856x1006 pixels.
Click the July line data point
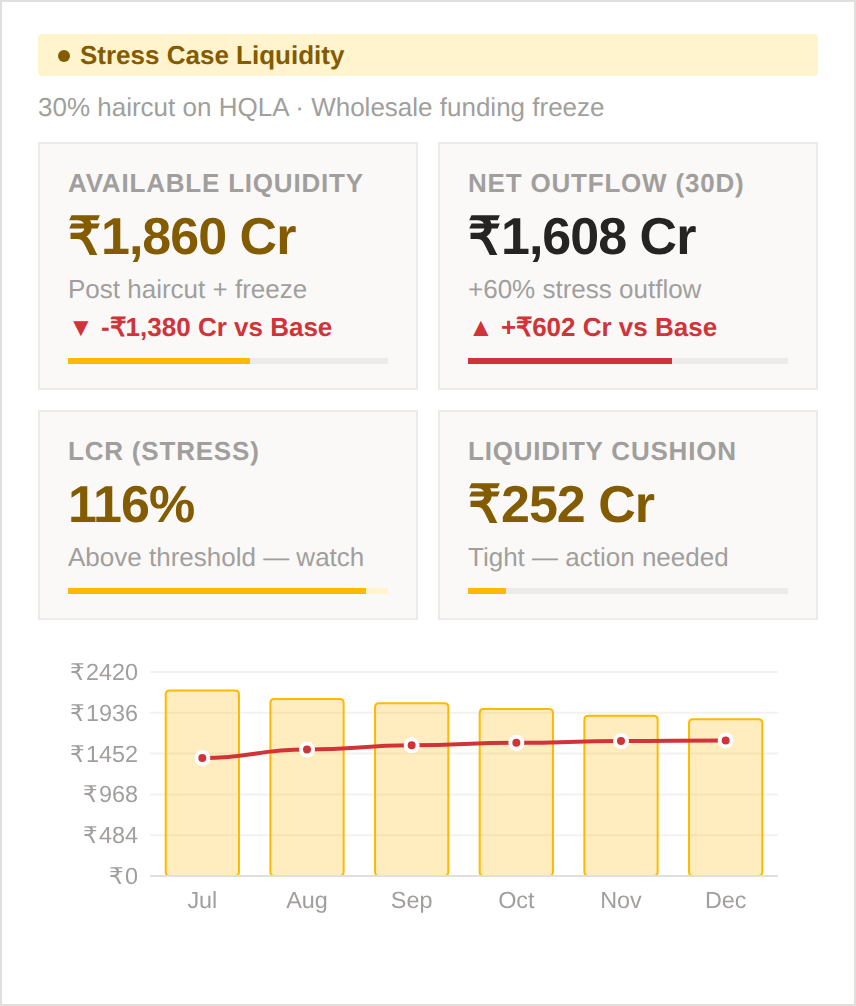coord(203,758)
